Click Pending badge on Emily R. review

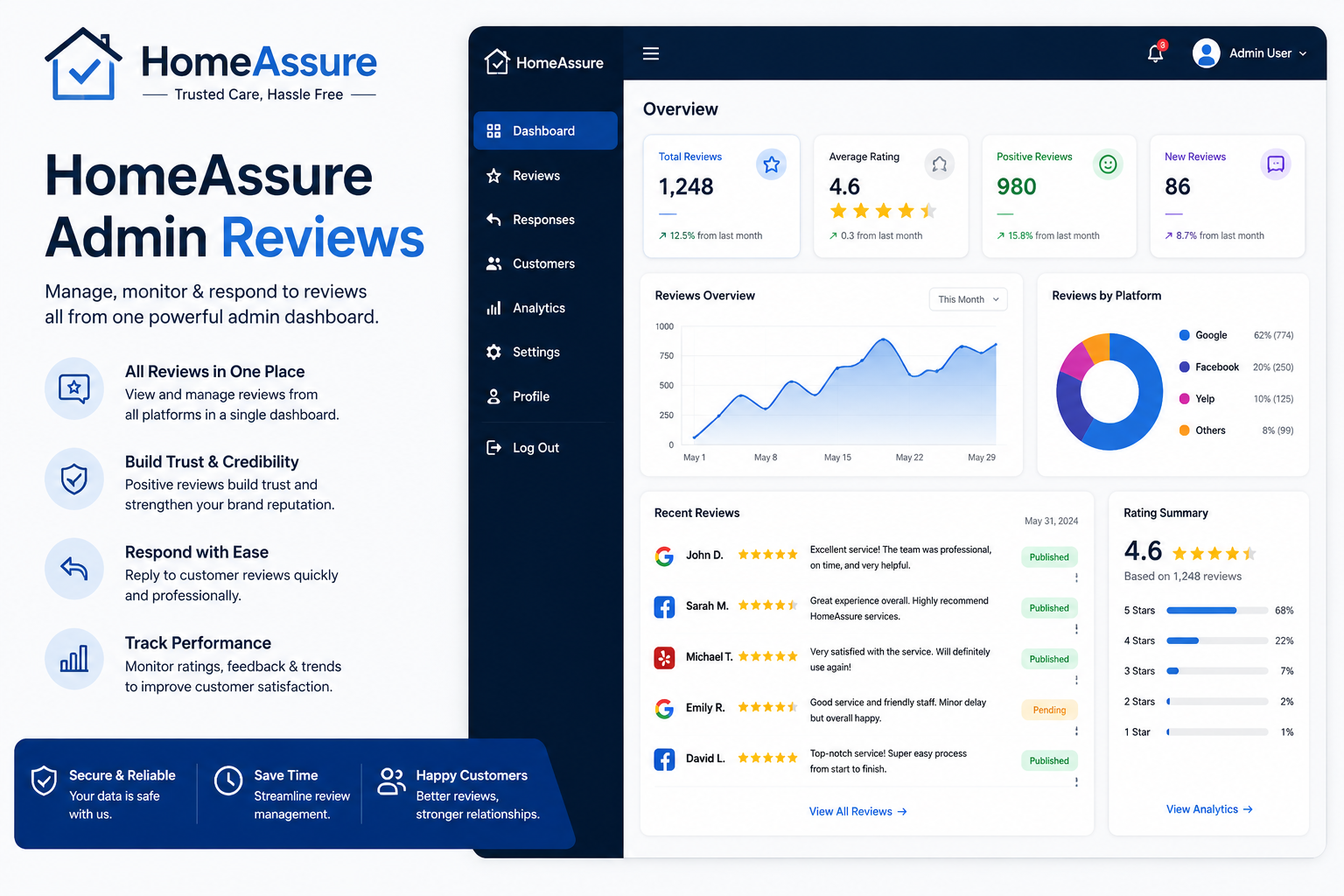tap(1049, 710)
